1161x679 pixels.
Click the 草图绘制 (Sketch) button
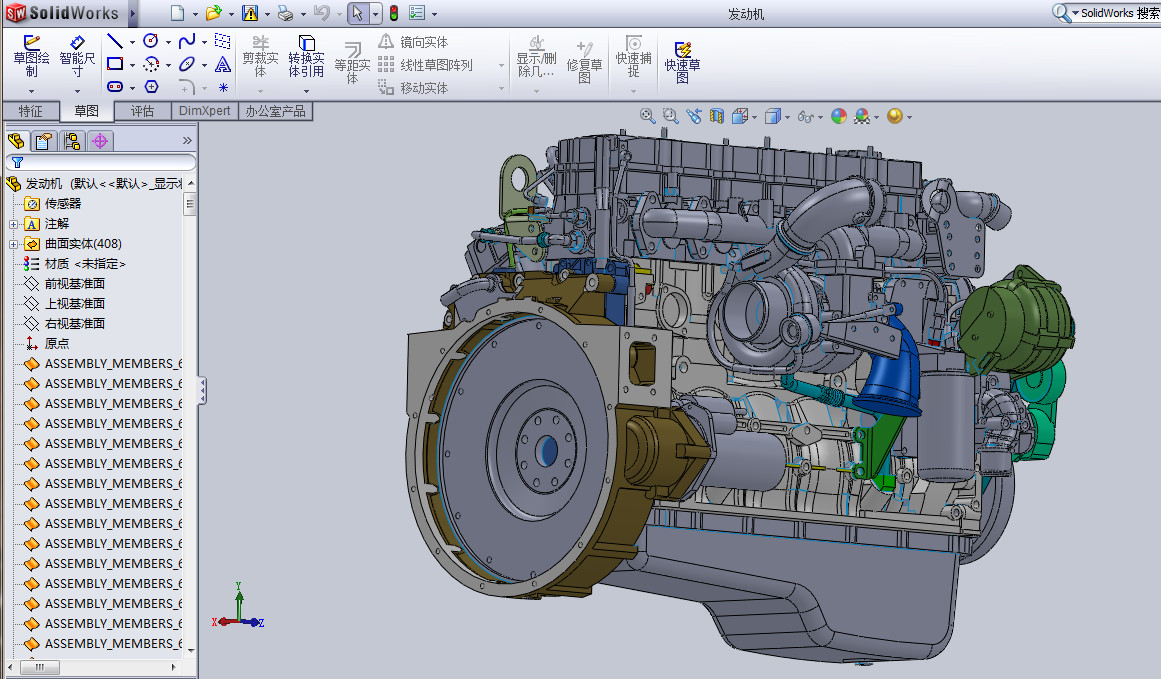31,55
